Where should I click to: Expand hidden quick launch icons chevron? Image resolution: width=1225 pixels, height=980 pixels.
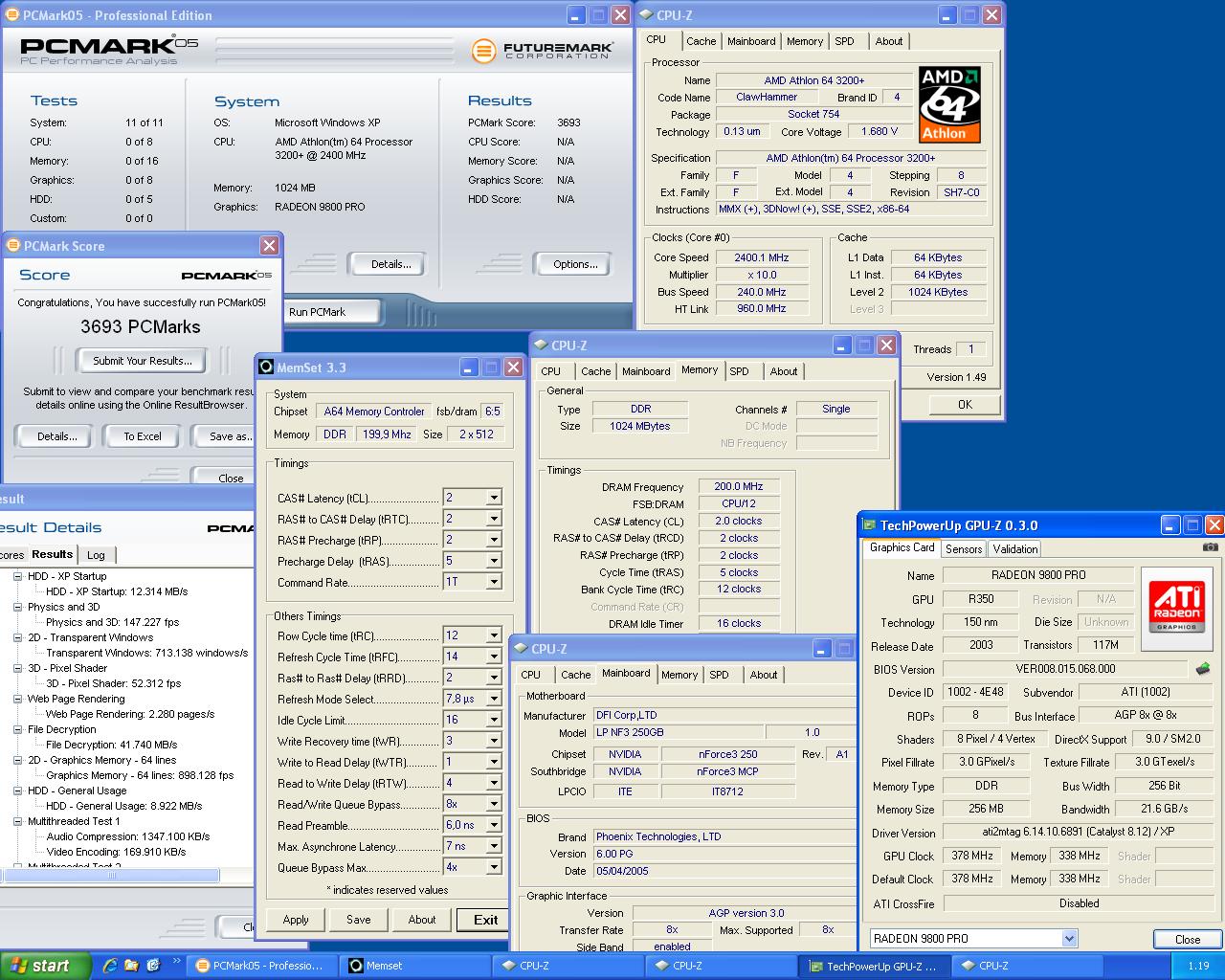[177, 961]
